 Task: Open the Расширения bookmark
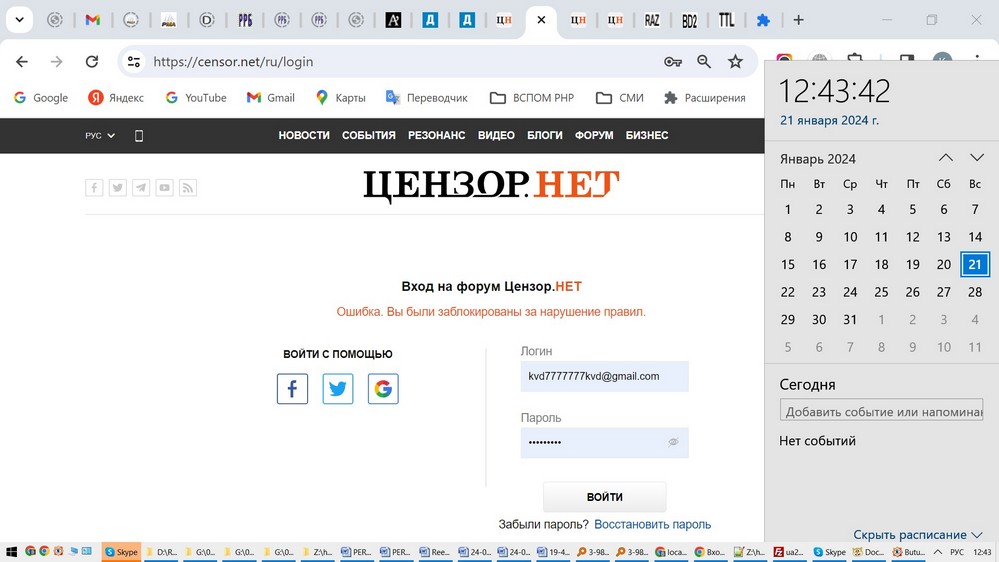[x=705, y=97]
